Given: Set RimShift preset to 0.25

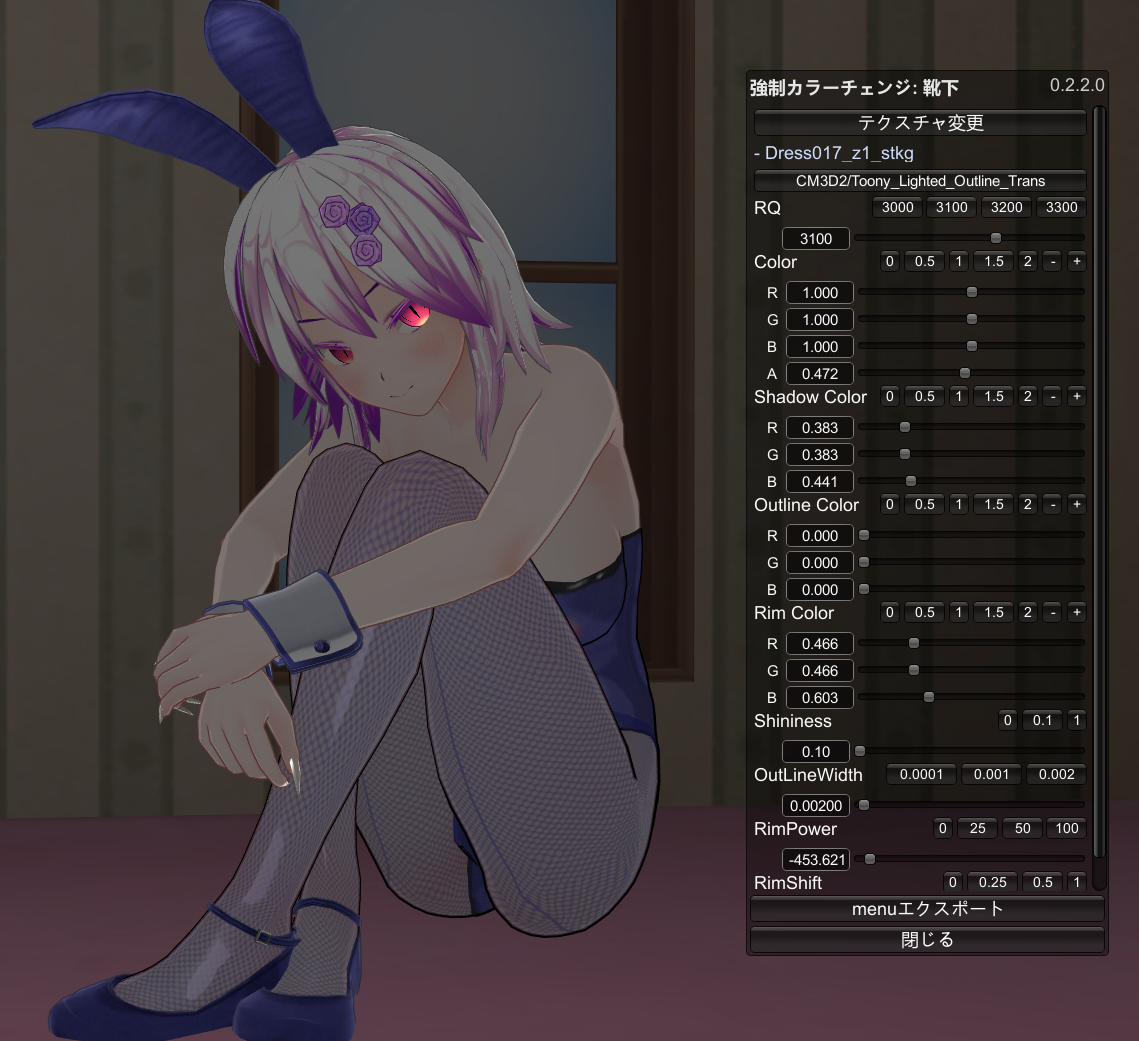Looking at the screenshot, I should point(993,882).
